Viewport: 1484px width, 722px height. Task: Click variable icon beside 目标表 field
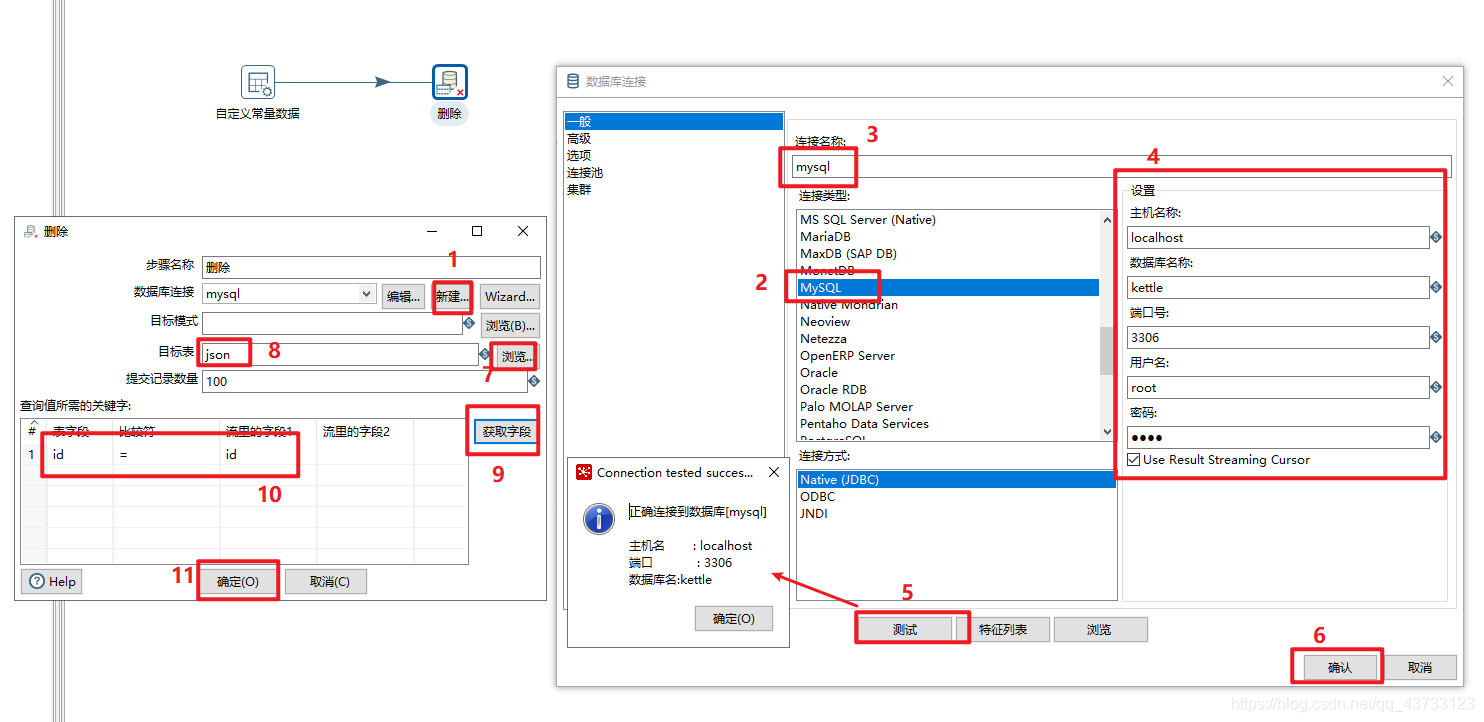(485, 354)
